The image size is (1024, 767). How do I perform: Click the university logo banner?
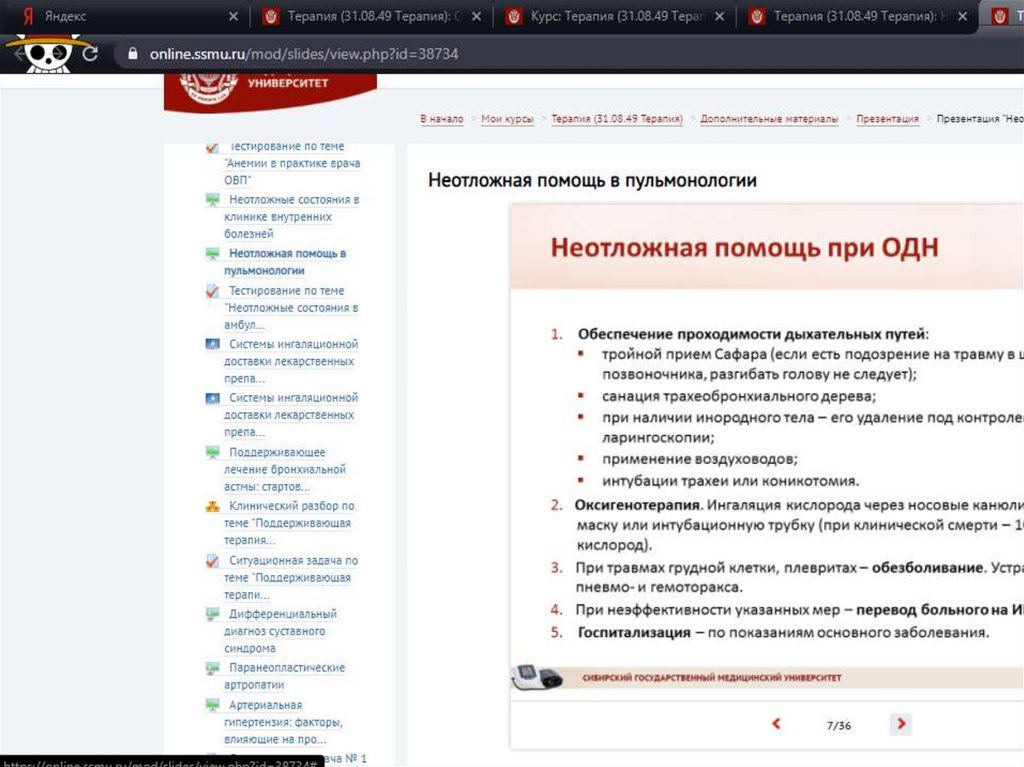(x=270, y=91)
